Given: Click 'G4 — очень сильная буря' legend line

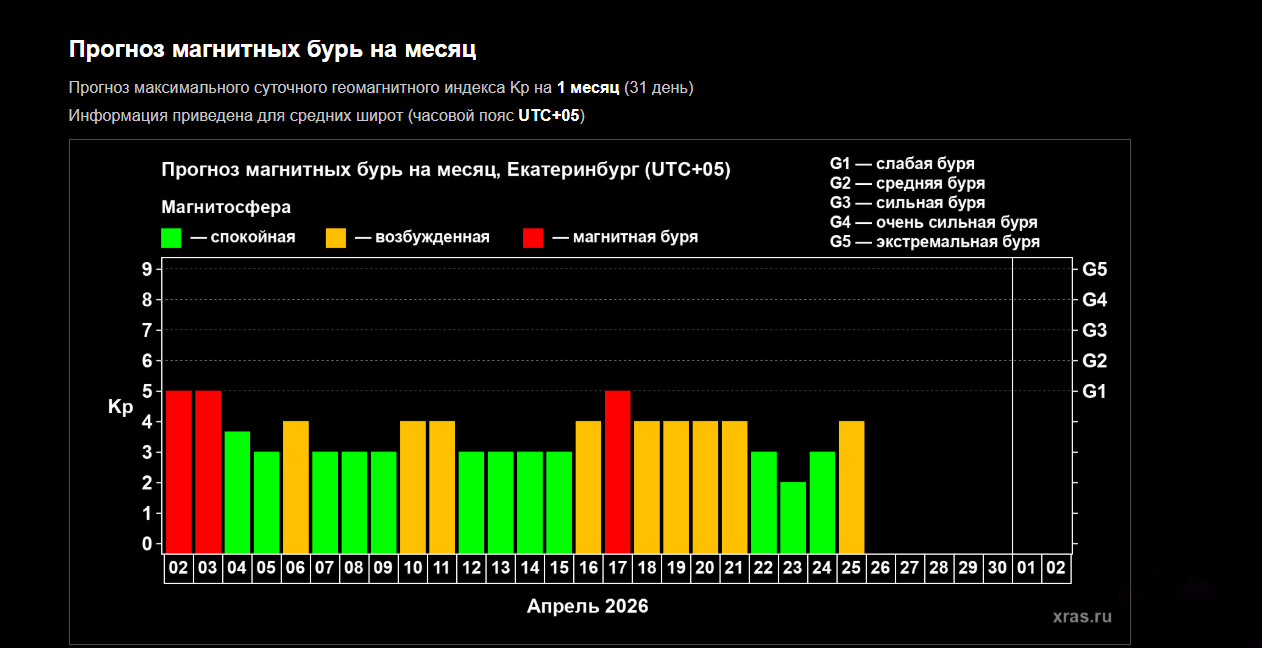Looking at the screenshot, I should [x=933, y=222].
